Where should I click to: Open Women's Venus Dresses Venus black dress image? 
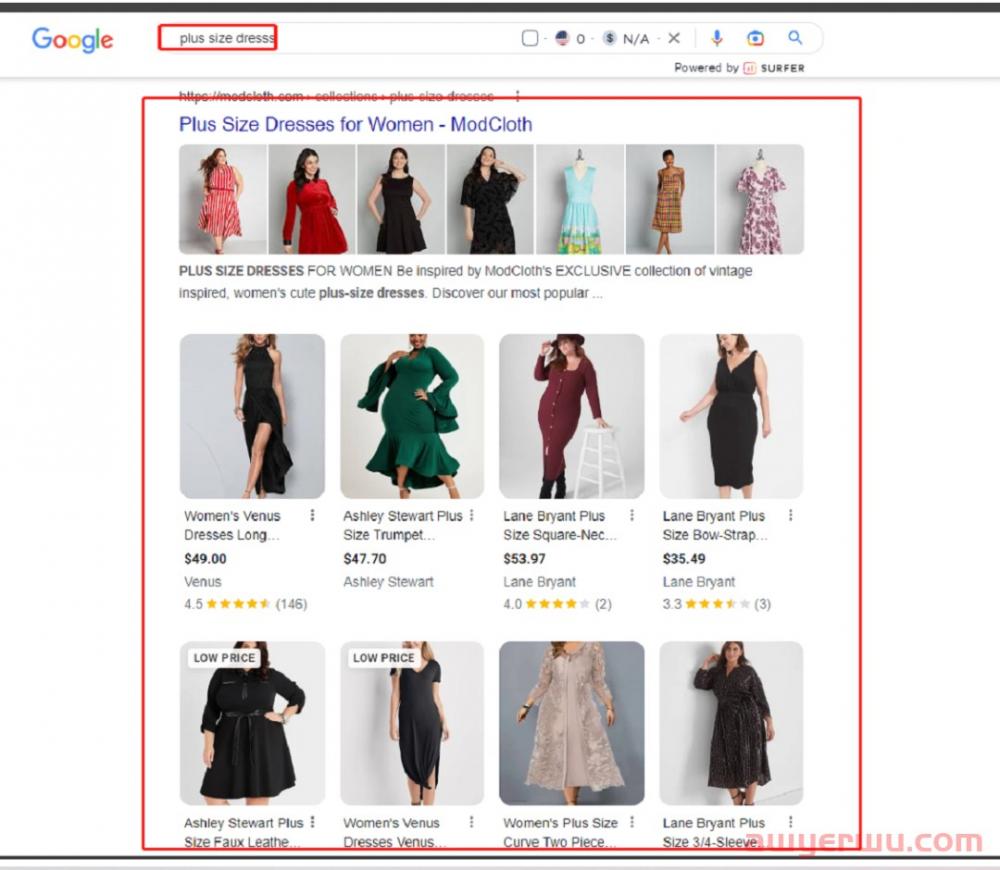point(412,723)
